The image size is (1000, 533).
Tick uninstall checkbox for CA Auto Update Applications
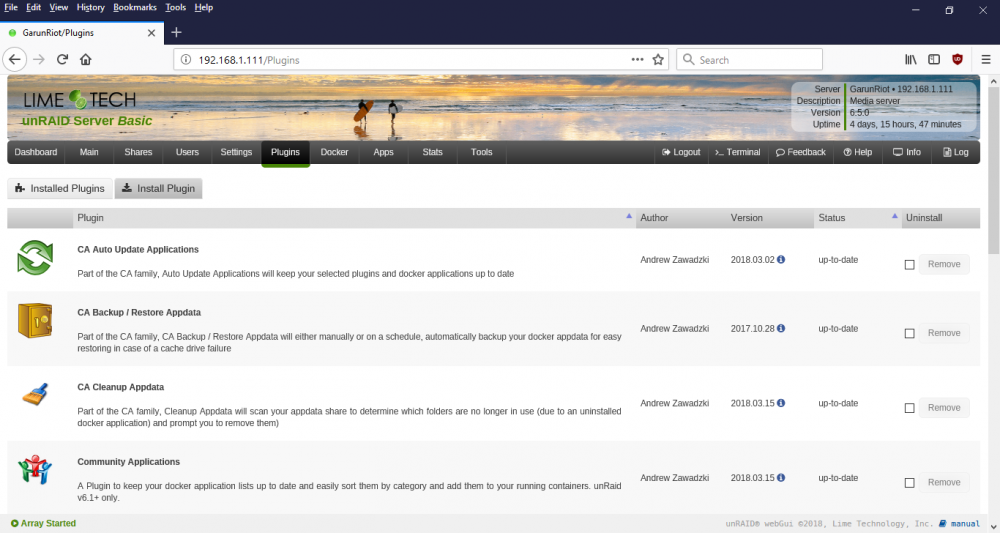[x=909, y=265]
